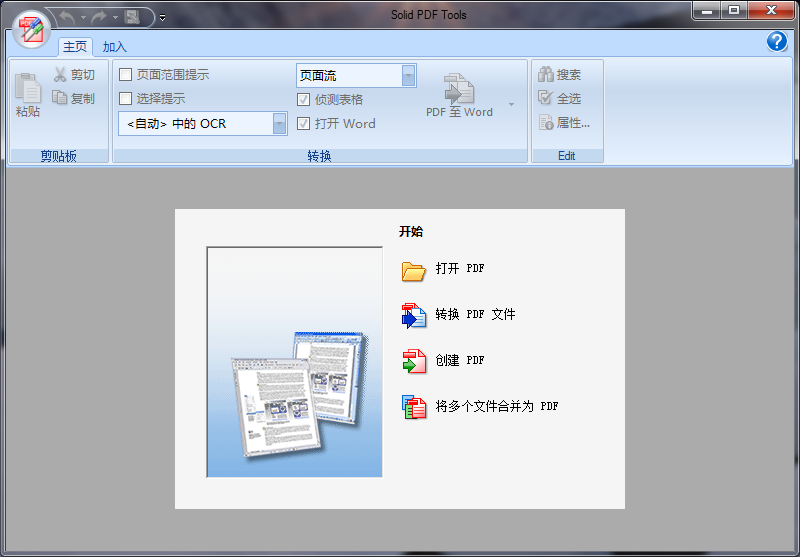Screen dimensions: 800x557
Task: Click the 将多个文件合并为 PDF icon
Action: 414,407
